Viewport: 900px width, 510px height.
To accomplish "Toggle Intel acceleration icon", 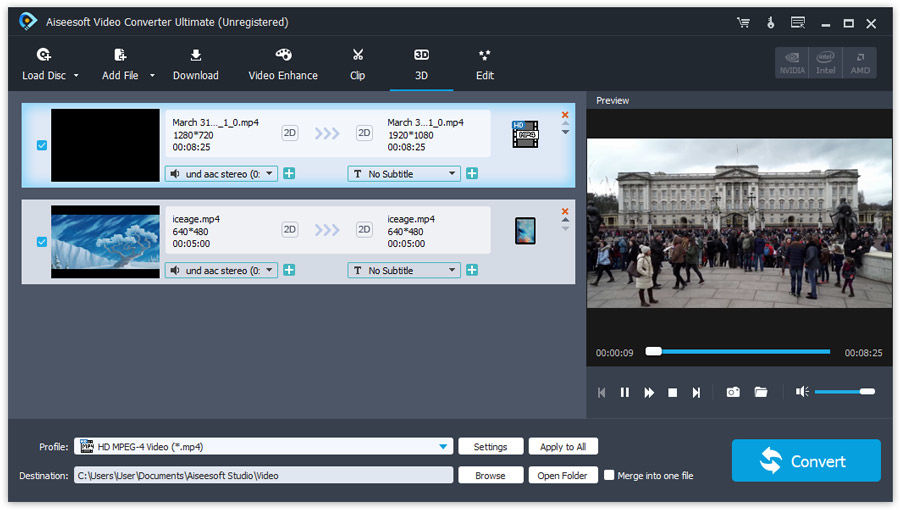I will [x=825, y=63].
